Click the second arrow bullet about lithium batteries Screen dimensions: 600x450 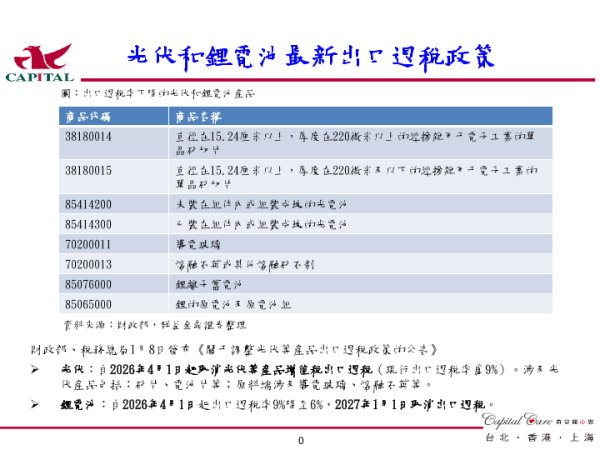[x=36, y=403]
